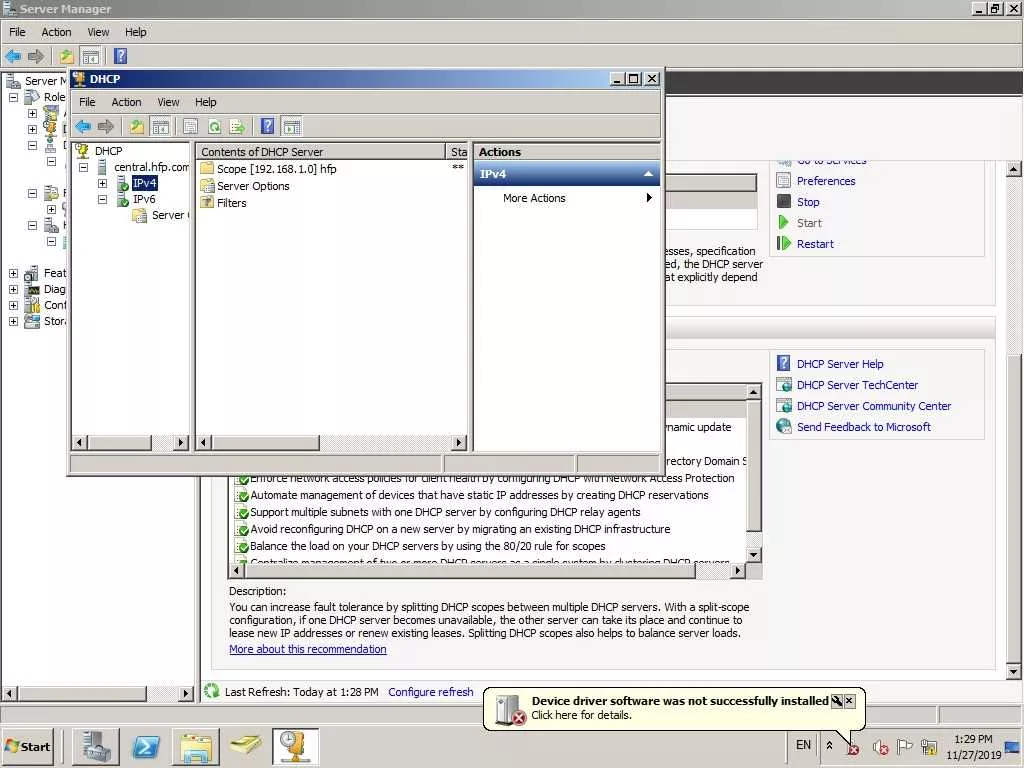Image resolution: width=1024 pixels, height=768 pixels.
Task: Click Restart service link
Action: pyautogui.click(x=814, y=244)
